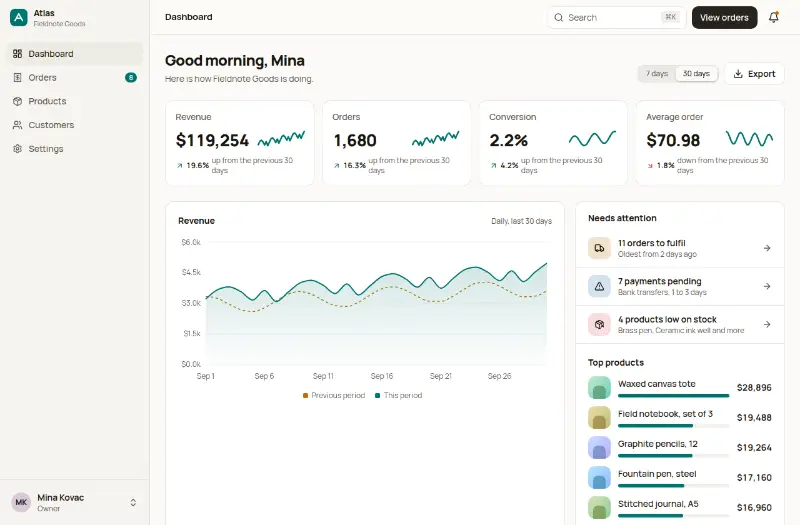Expand the Mina Kovac account switcher chevron
This screenshot has width=800, height=525.
(x=133, y=503)
